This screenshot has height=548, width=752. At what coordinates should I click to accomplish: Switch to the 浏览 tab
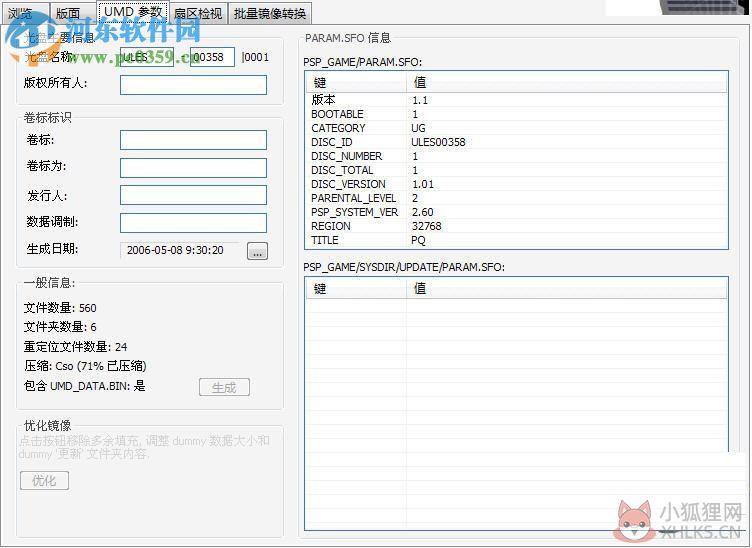[24, 13]
